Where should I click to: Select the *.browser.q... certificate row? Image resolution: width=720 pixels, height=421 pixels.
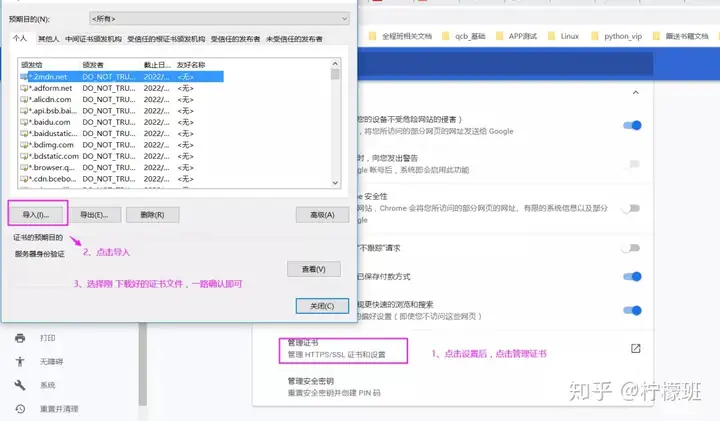[122, 168]
